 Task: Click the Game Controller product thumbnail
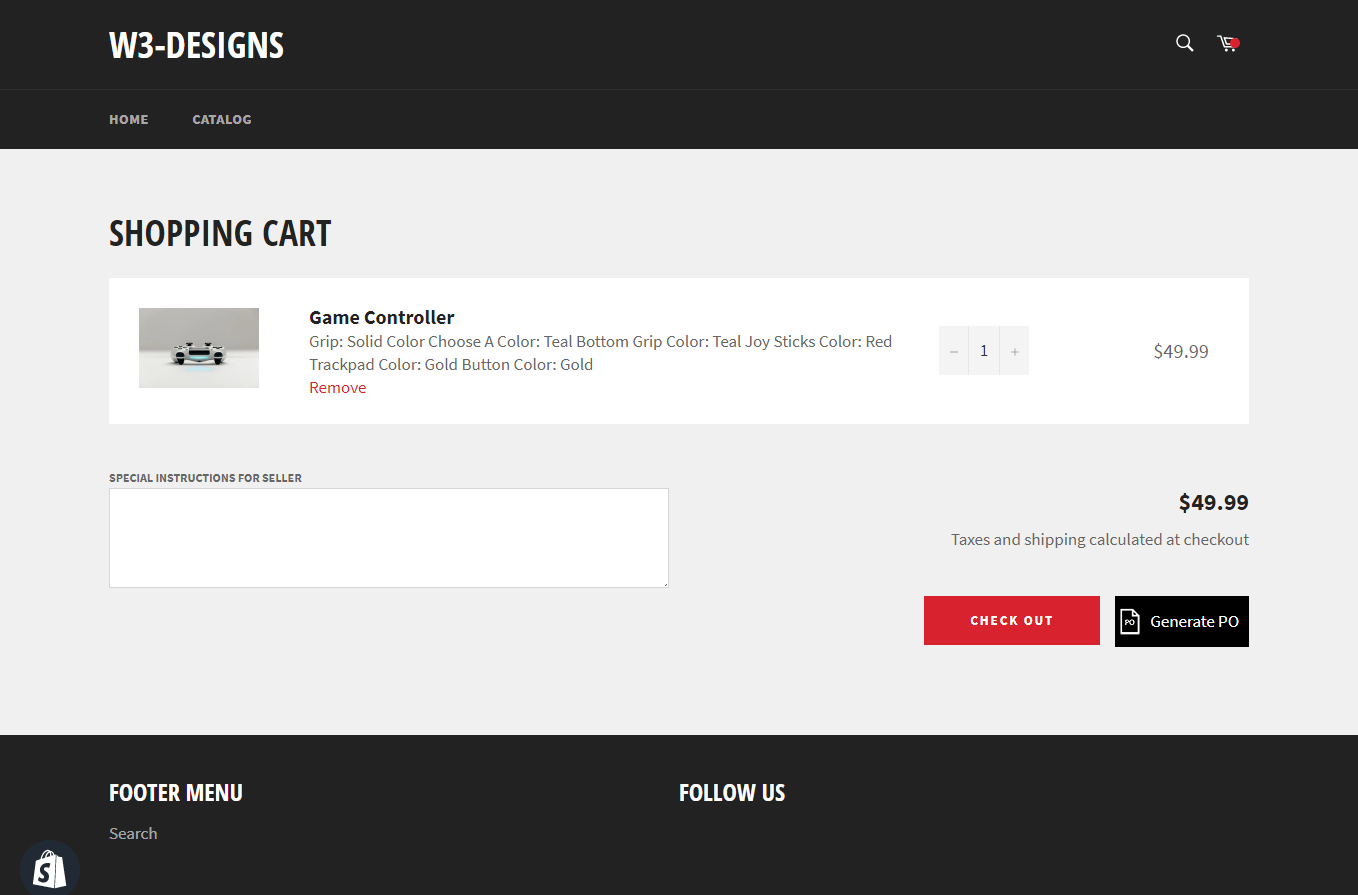tap(199, 348)
